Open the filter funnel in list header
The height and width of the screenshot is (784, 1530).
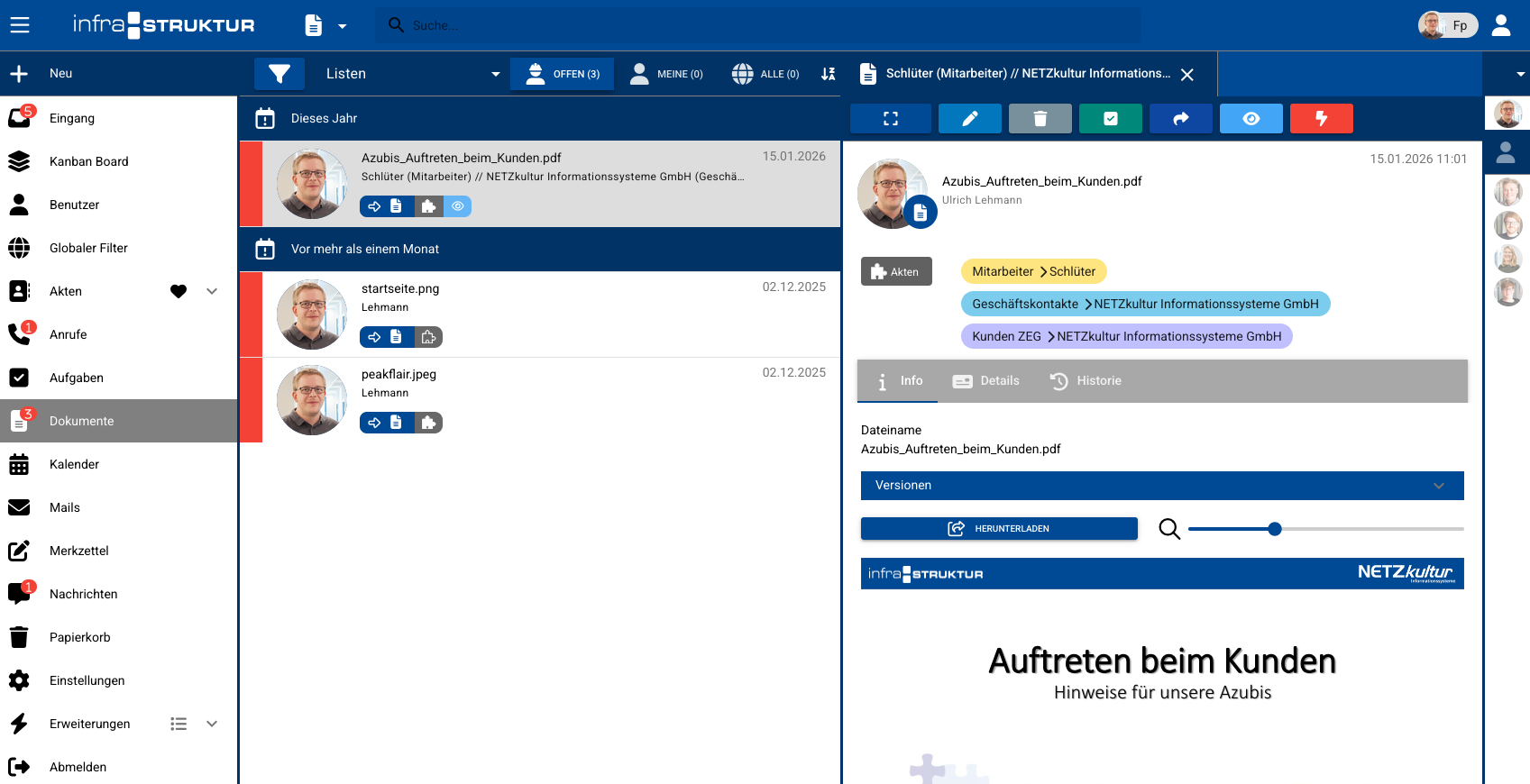click(x=279, y=74)
